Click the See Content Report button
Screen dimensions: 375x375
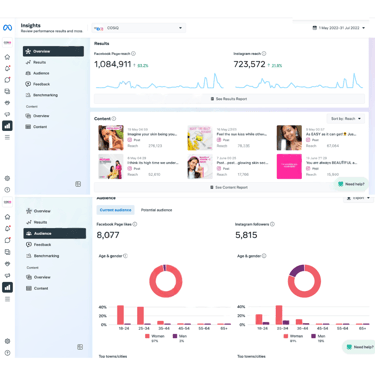229,187
